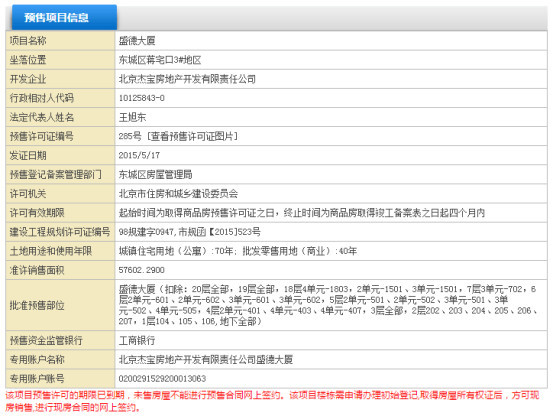Screen dimensions: 554x416
Task: Click the 许可有效期限 description text
Action: pyautogui.click(x=302, y=212)
